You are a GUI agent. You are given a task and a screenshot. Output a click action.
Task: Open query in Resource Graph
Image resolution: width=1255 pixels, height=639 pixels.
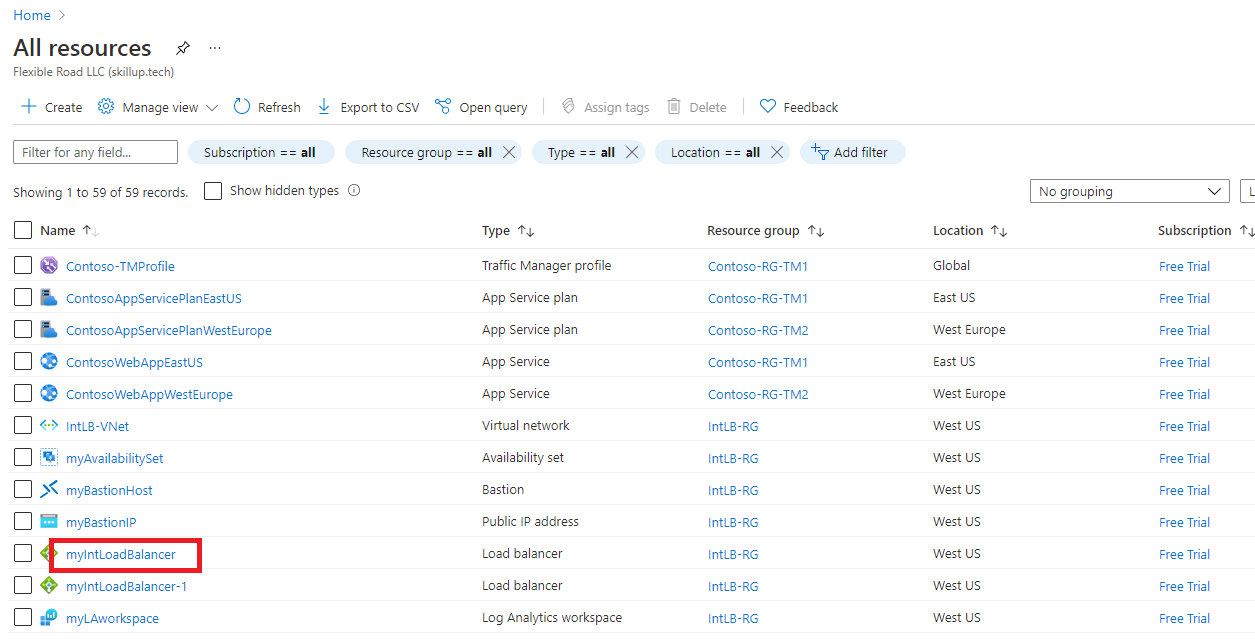[481, 106]
